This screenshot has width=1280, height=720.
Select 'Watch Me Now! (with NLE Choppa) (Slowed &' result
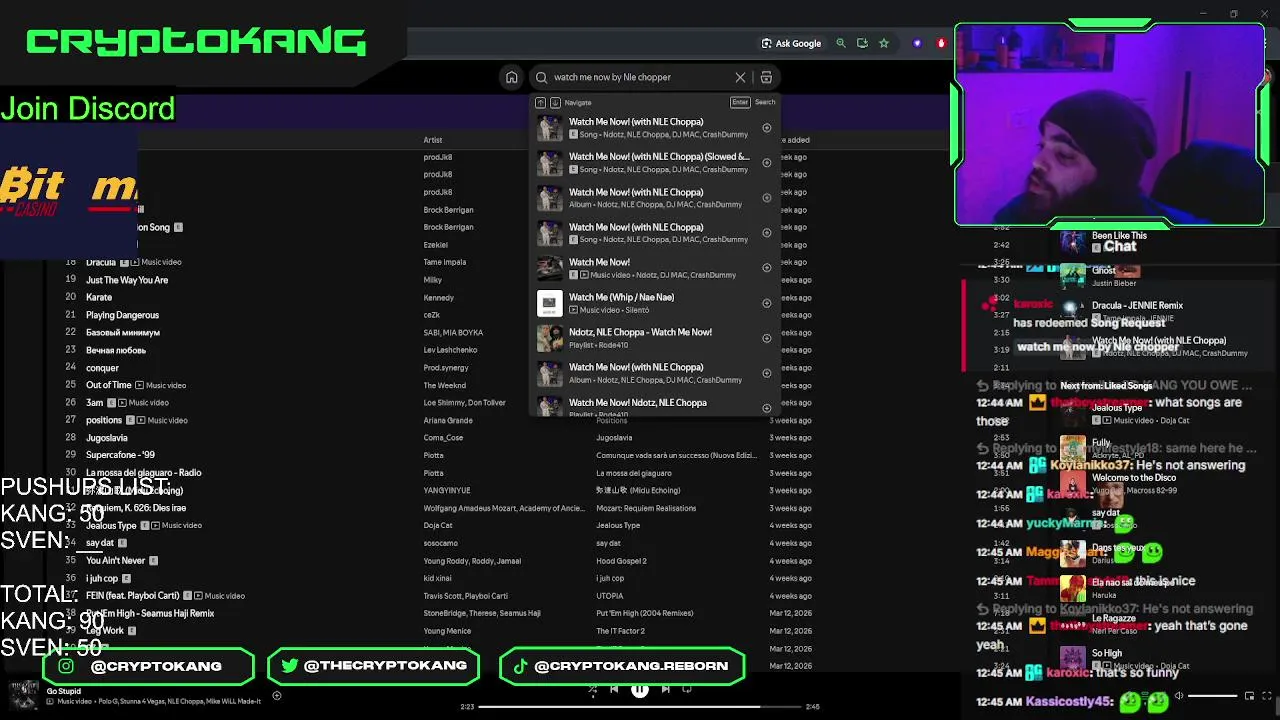click(654, 162)
